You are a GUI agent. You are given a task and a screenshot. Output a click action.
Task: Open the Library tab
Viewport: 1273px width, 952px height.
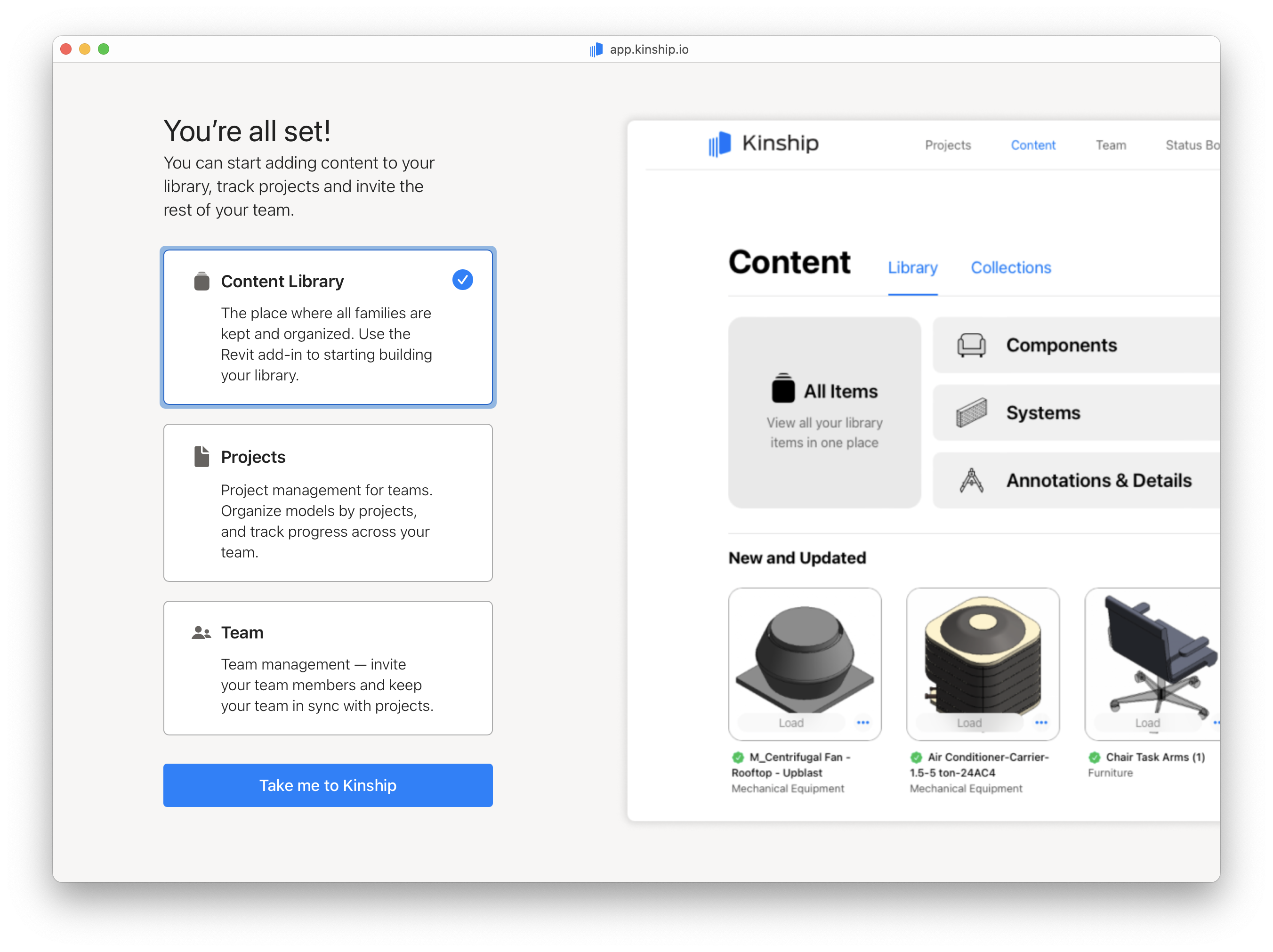912,267
